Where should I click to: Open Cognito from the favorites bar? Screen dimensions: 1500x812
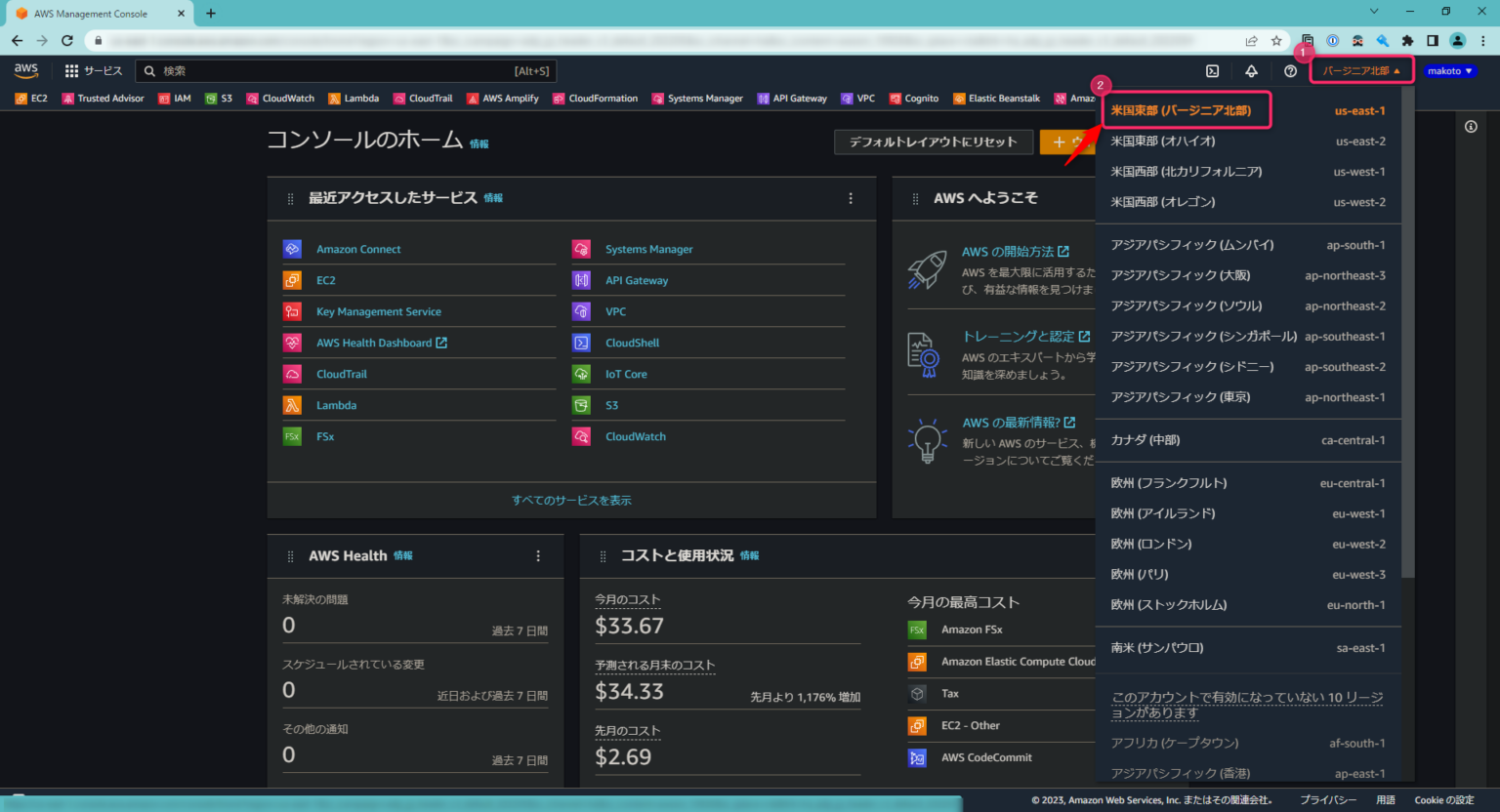914,98
